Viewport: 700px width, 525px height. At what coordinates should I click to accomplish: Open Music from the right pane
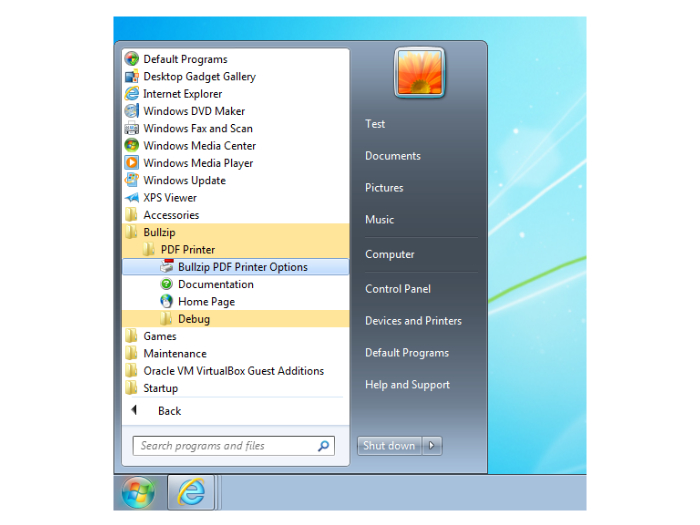(x=379, y=220)
